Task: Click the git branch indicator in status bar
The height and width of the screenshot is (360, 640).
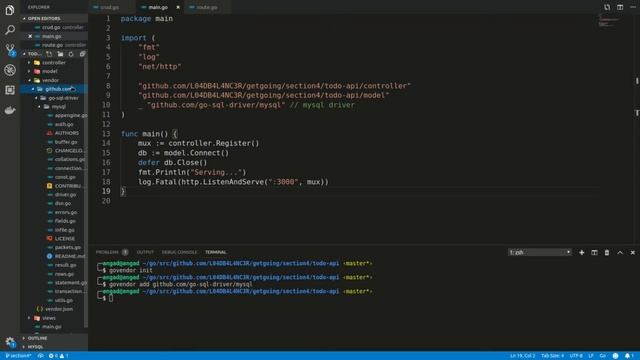Action: 18,356
